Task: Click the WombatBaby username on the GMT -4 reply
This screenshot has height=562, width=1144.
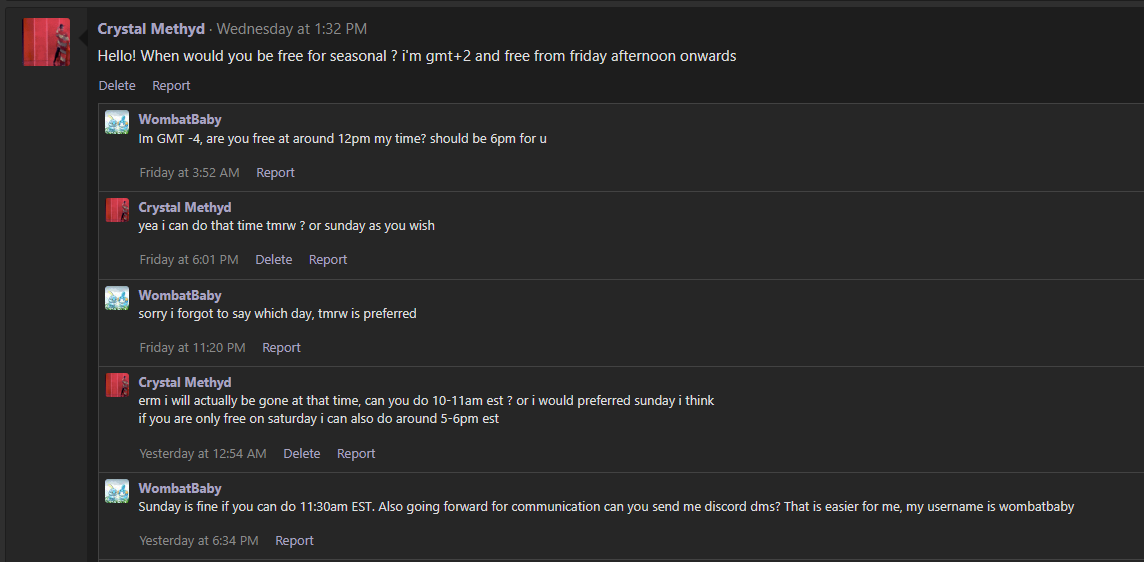Action: [180, 120]
